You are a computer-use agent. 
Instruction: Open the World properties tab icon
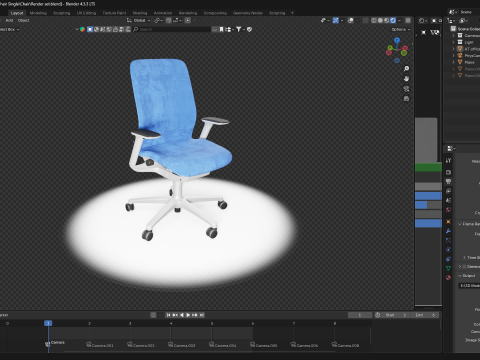pos(448,210)
